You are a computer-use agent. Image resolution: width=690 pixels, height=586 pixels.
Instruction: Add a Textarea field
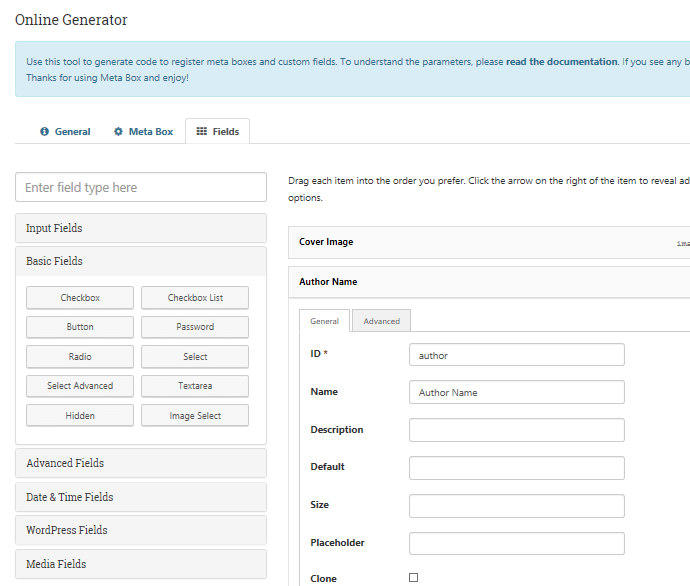tap(195, 386)
